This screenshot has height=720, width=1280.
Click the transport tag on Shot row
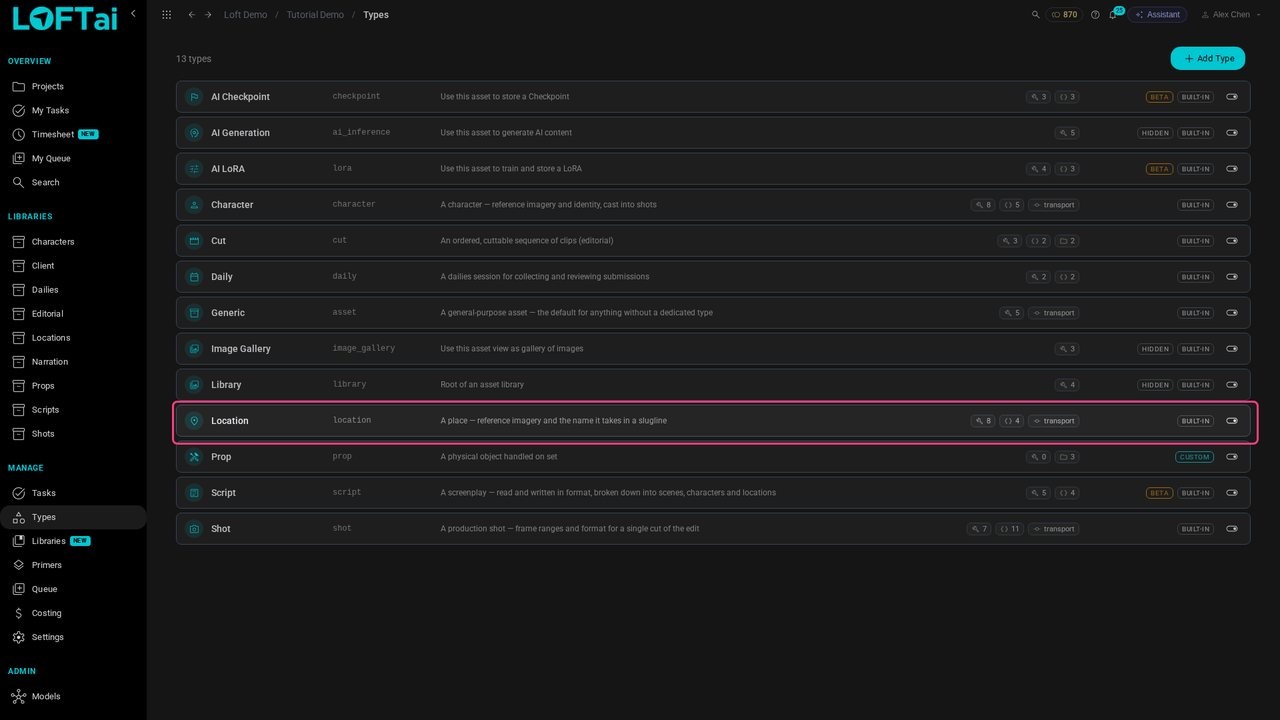pos(1053,529)
